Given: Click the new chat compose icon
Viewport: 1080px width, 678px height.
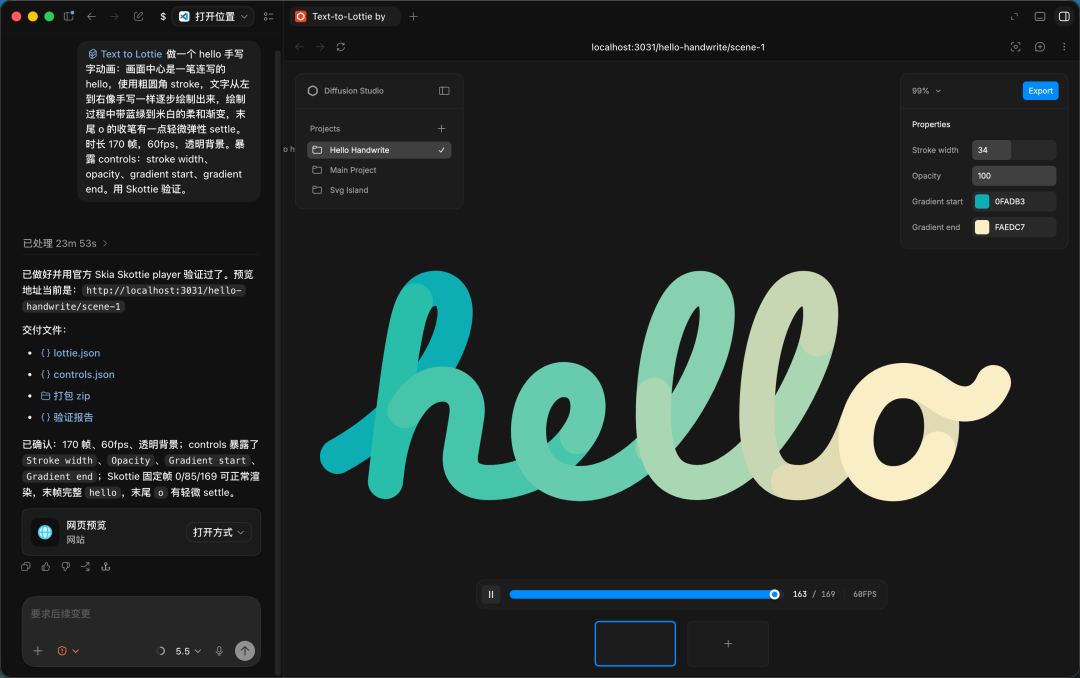Looking at the screenshot, I should pos(138,17).
